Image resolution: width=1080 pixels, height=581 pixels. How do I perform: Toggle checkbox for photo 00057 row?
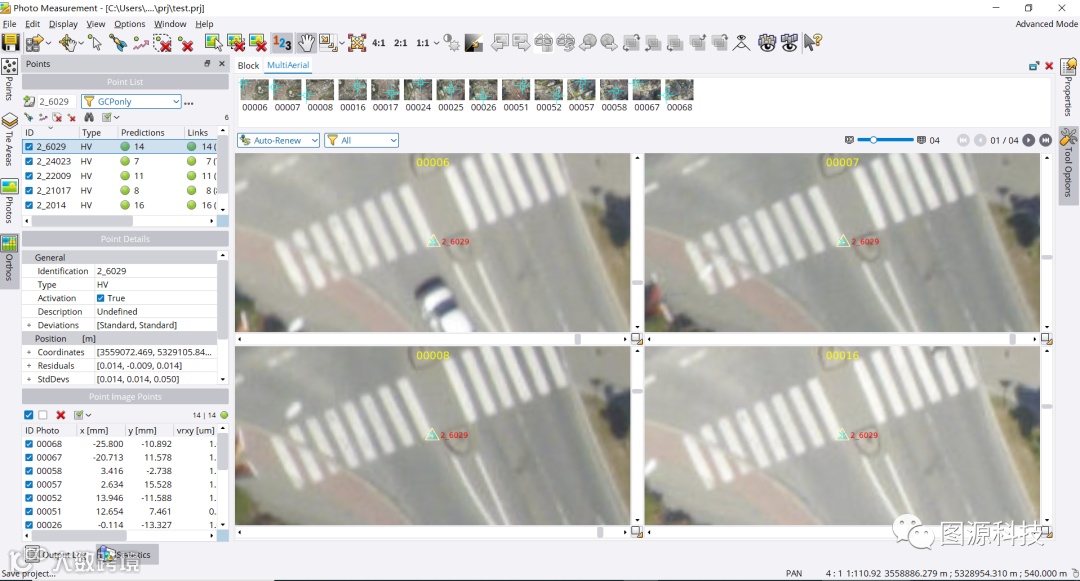point(29,485)
